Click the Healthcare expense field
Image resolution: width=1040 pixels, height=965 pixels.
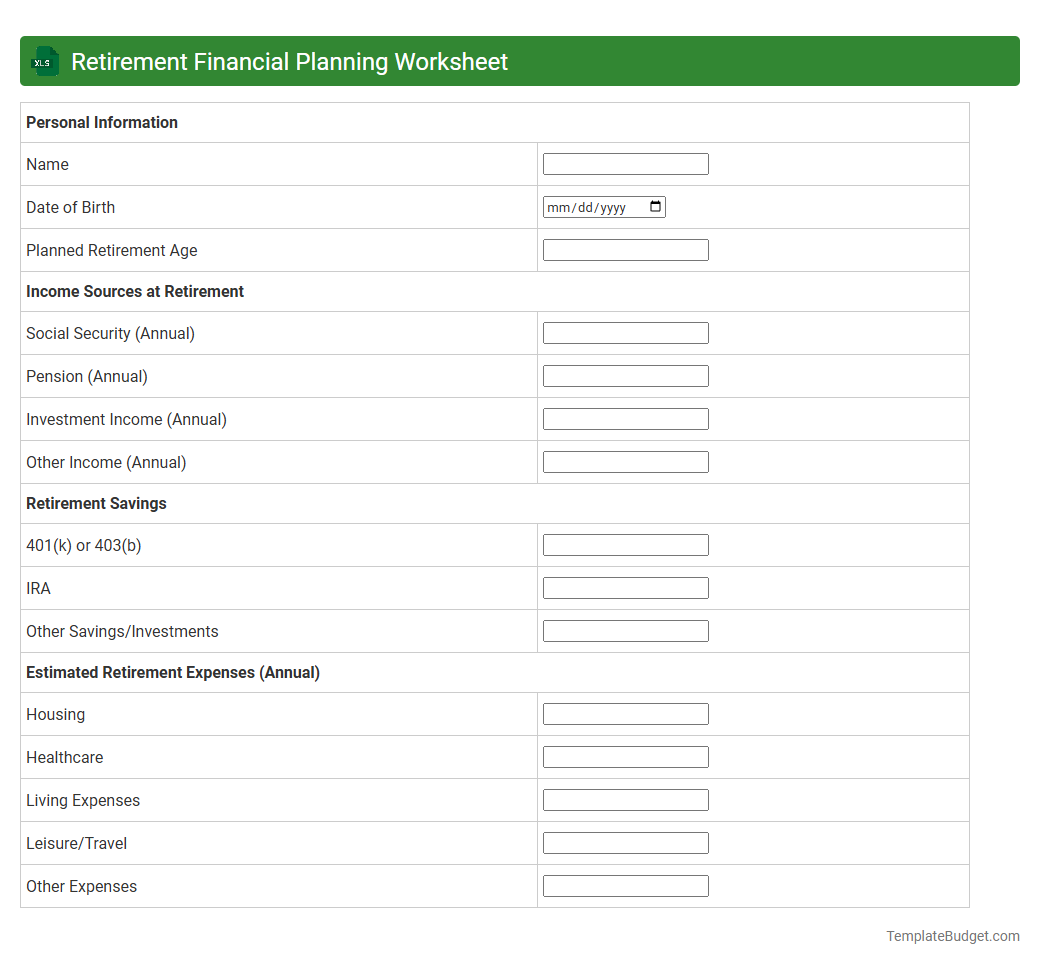point(625,756)
